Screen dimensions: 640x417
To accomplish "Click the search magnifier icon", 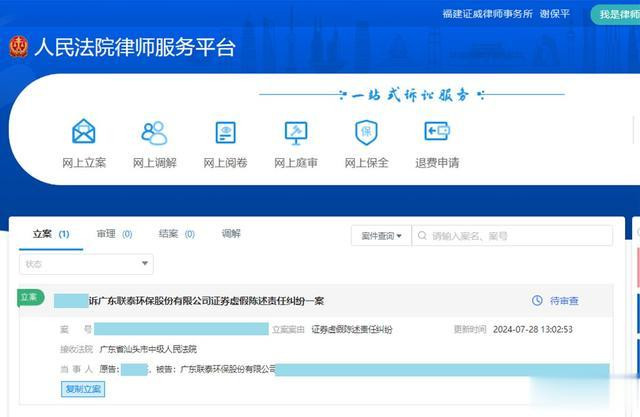I will (422, 235).
